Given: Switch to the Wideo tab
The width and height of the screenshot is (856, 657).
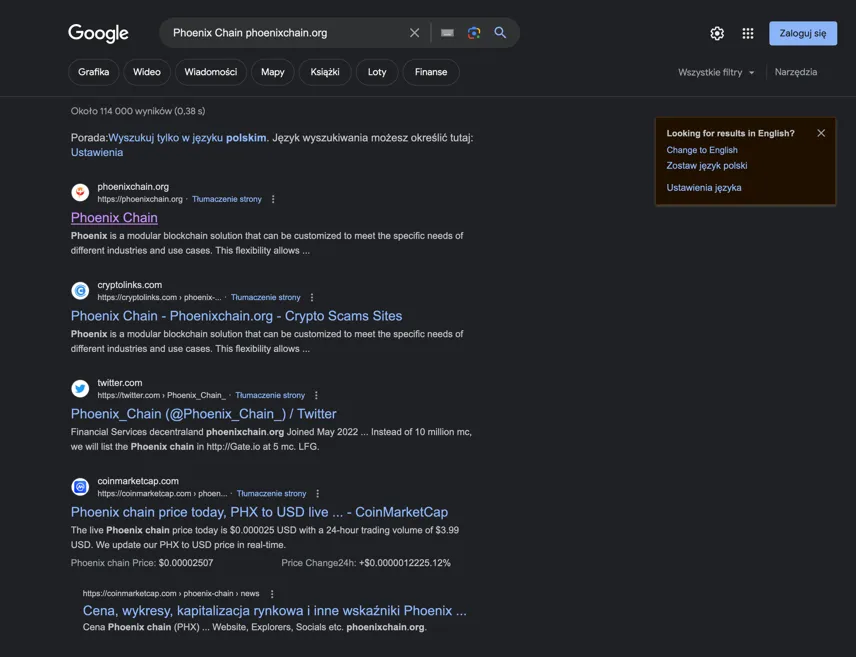Looking at the screenshot, I should coord(147,72).
